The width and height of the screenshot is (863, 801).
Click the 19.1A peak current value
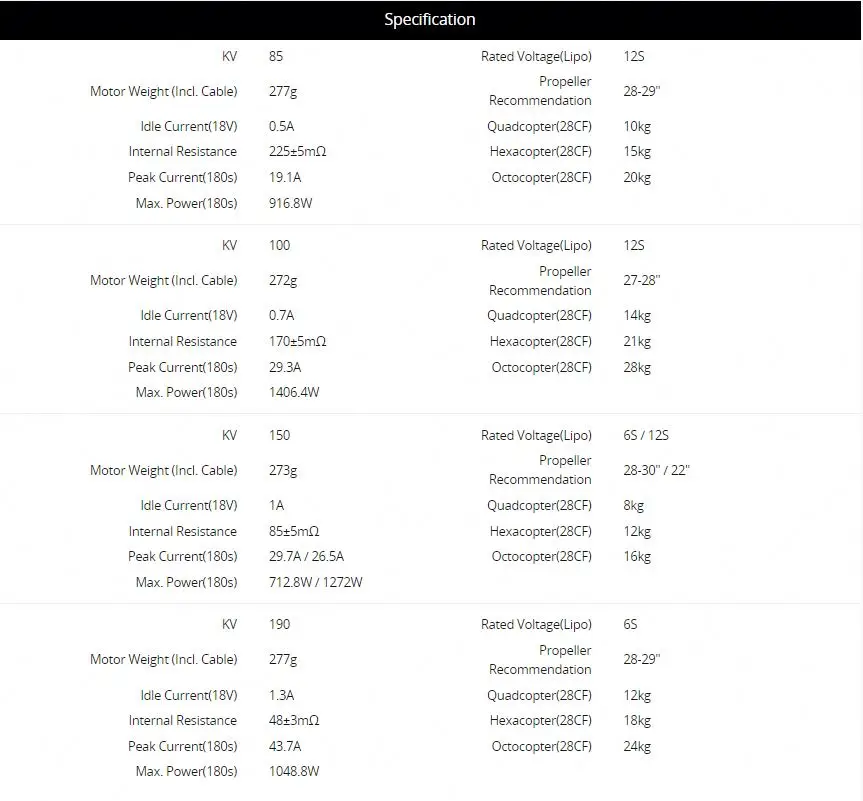285,178
